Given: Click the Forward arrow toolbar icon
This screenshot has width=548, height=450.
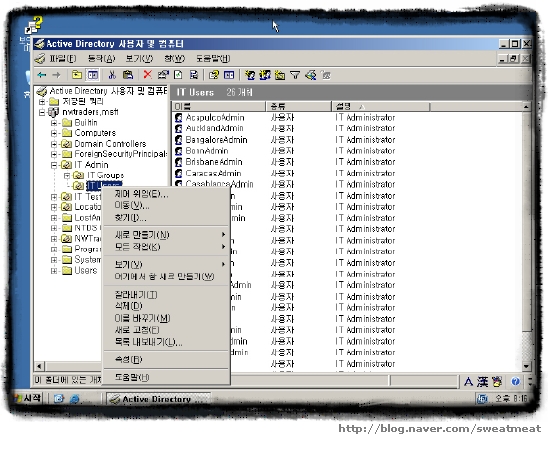Looking at the screenshot, I should click(56, 75).
